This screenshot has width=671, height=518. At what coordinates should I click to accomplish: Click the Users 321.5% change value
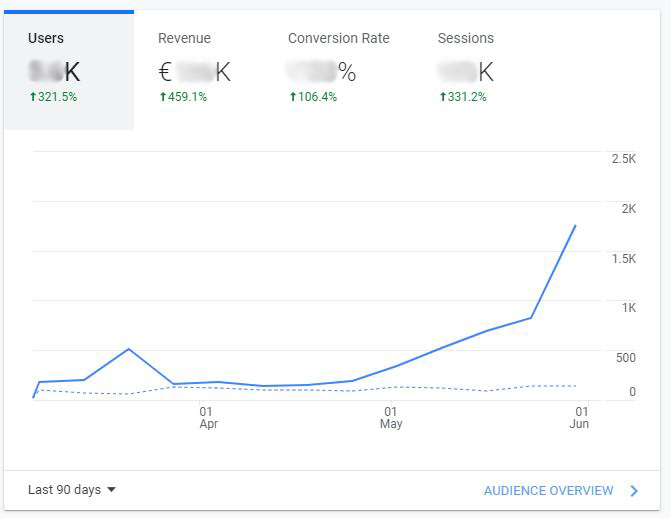[x=57, y=97]
